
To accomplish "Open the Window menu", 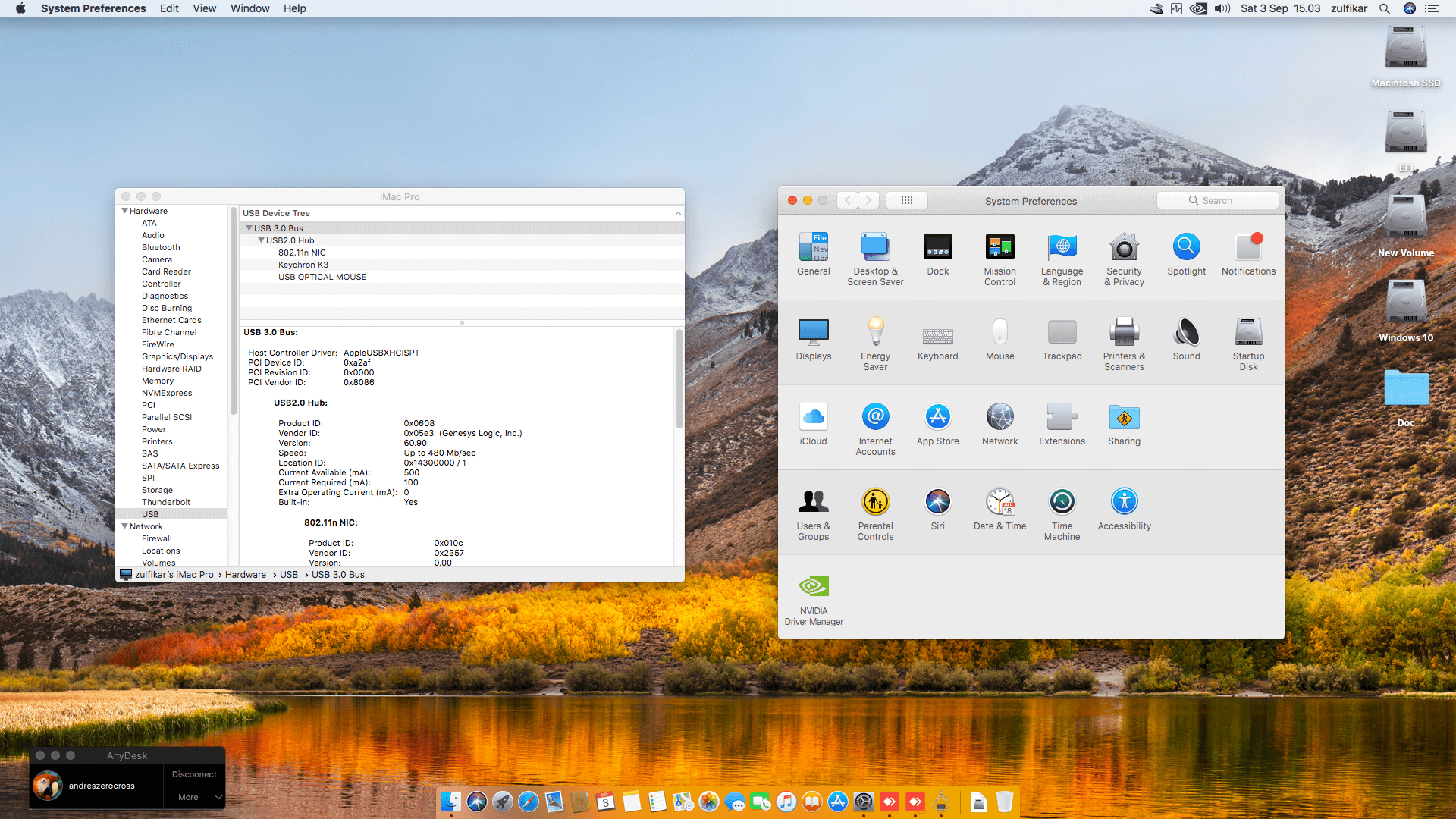I will [250, 8].
